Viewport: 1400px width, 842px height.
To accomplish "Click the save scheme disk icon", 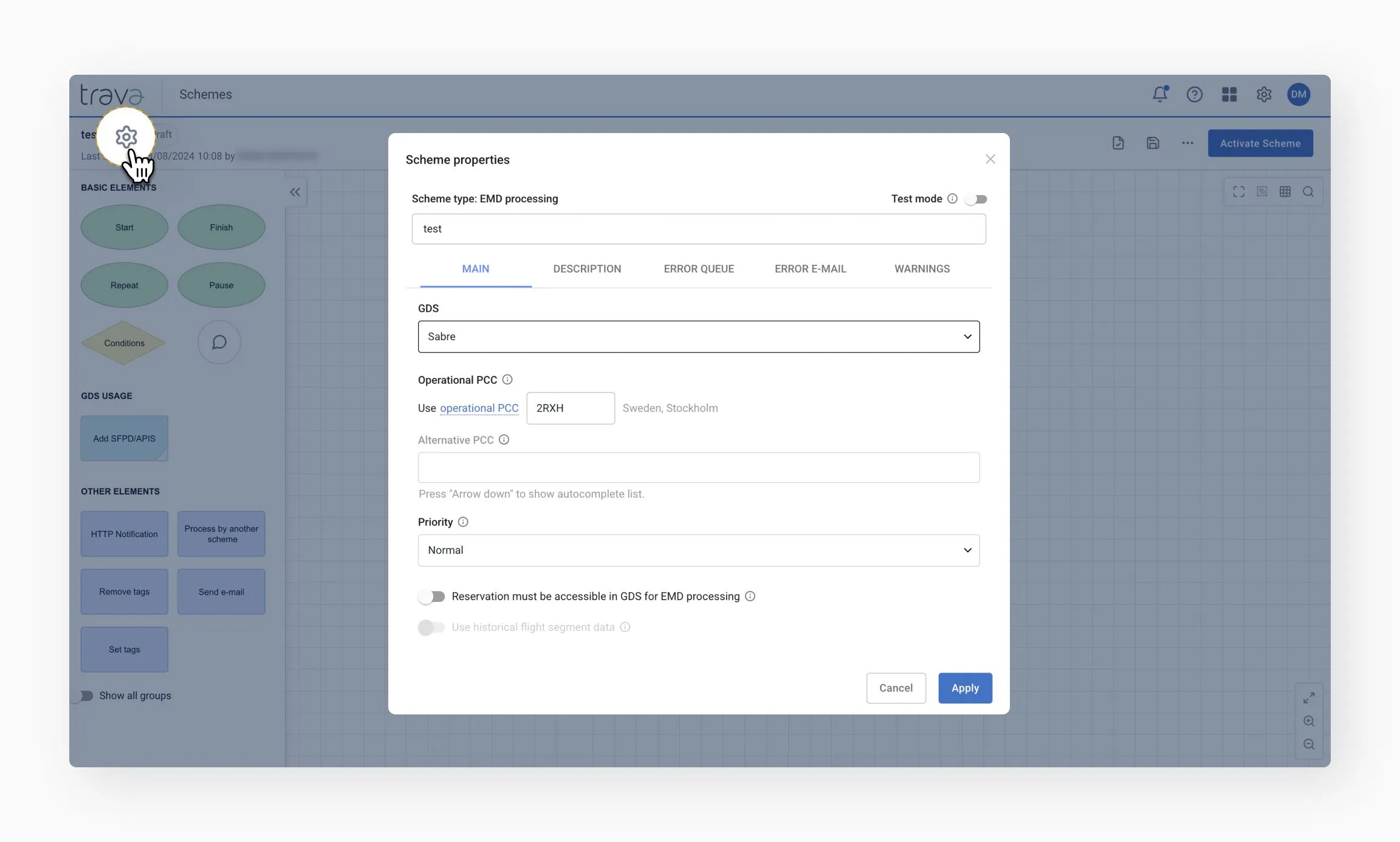I will click(x=1153, y=143).
